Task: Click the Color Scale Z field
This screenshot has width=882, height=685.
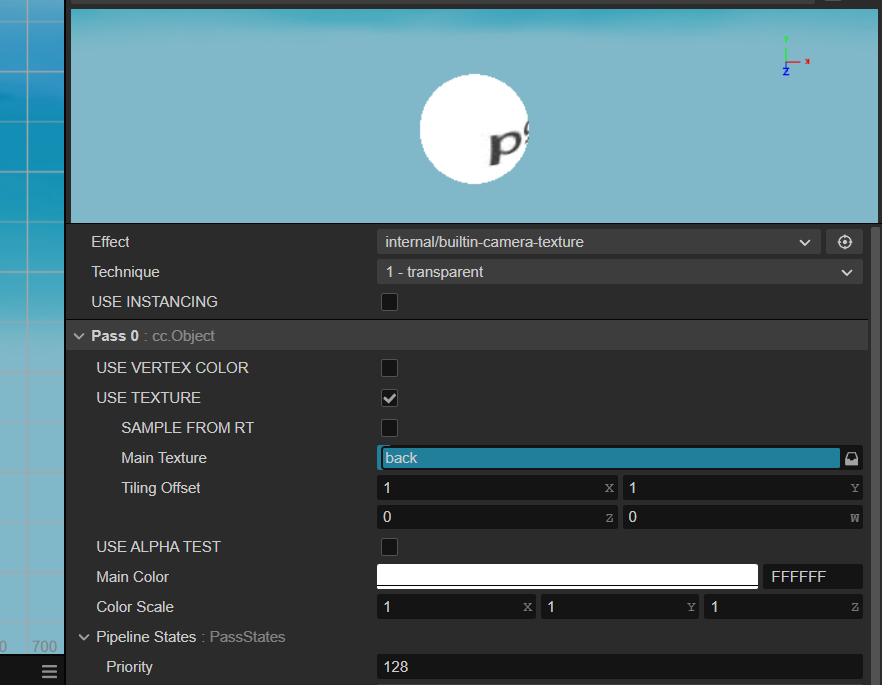Action: tap(783, 607)
